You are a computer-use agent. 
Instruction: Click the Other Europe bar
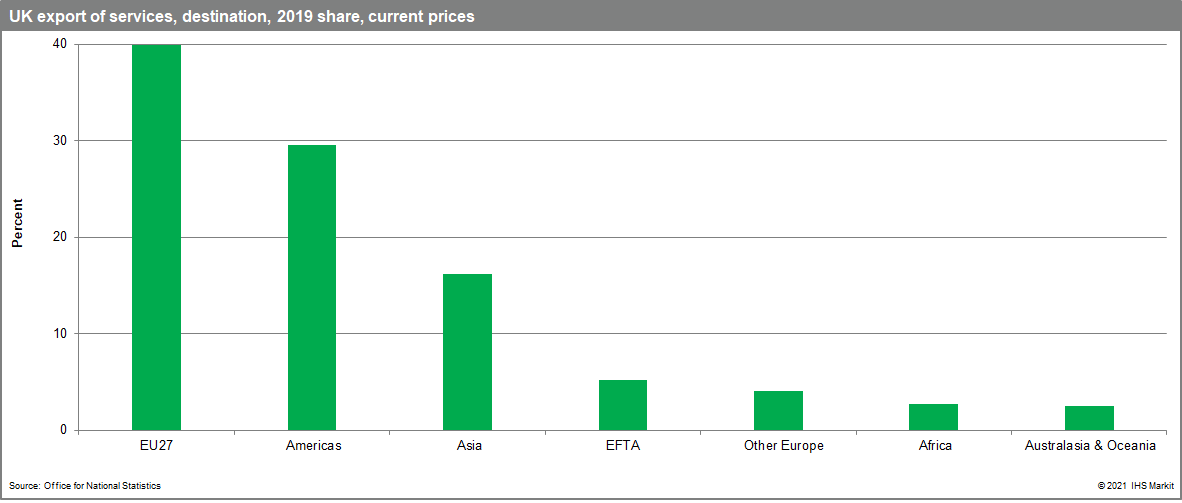coord(778,410)
